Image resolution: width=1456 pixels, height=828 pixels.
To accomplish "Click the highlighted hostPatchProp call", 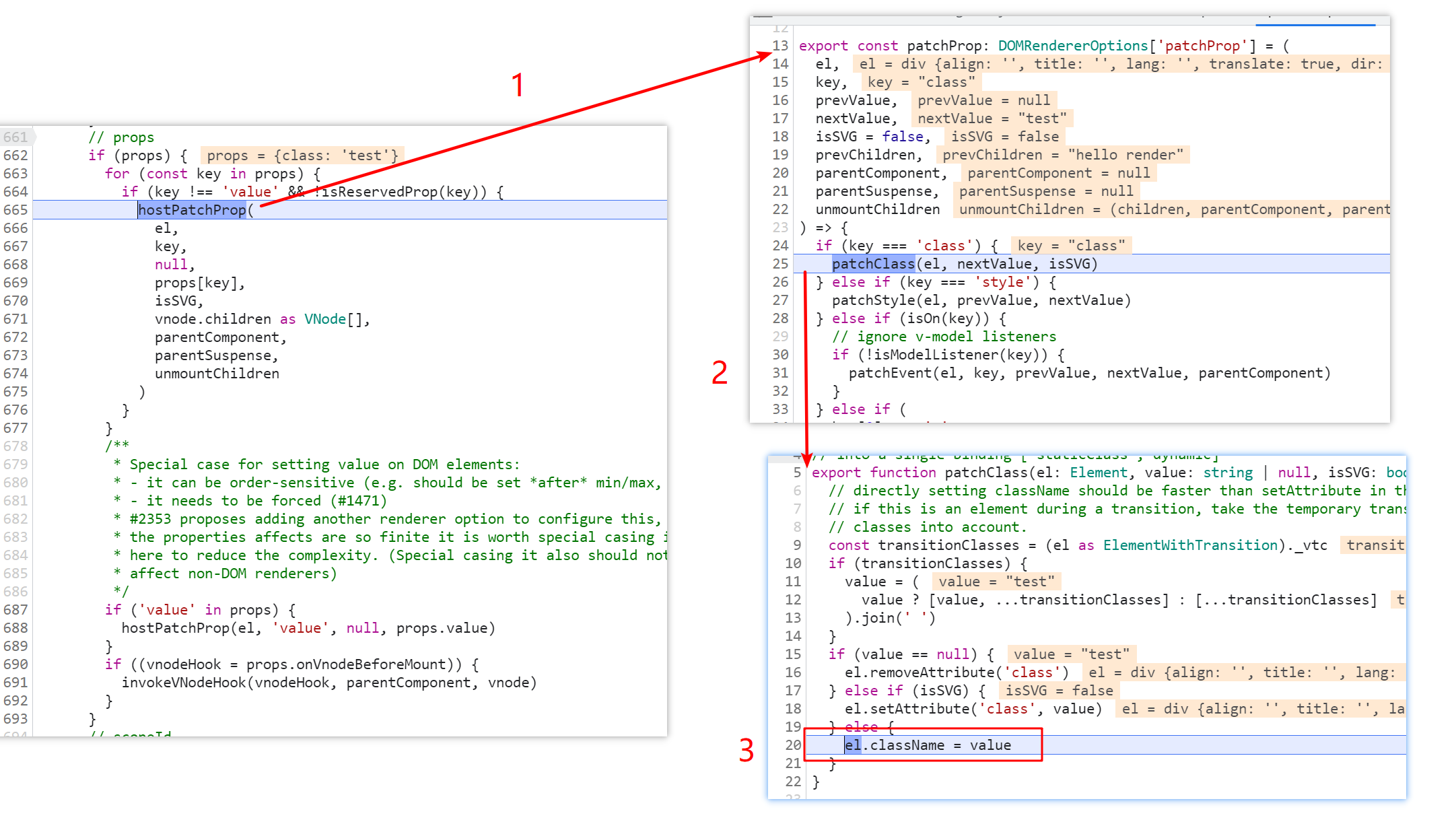I will [x=192, y=210].
